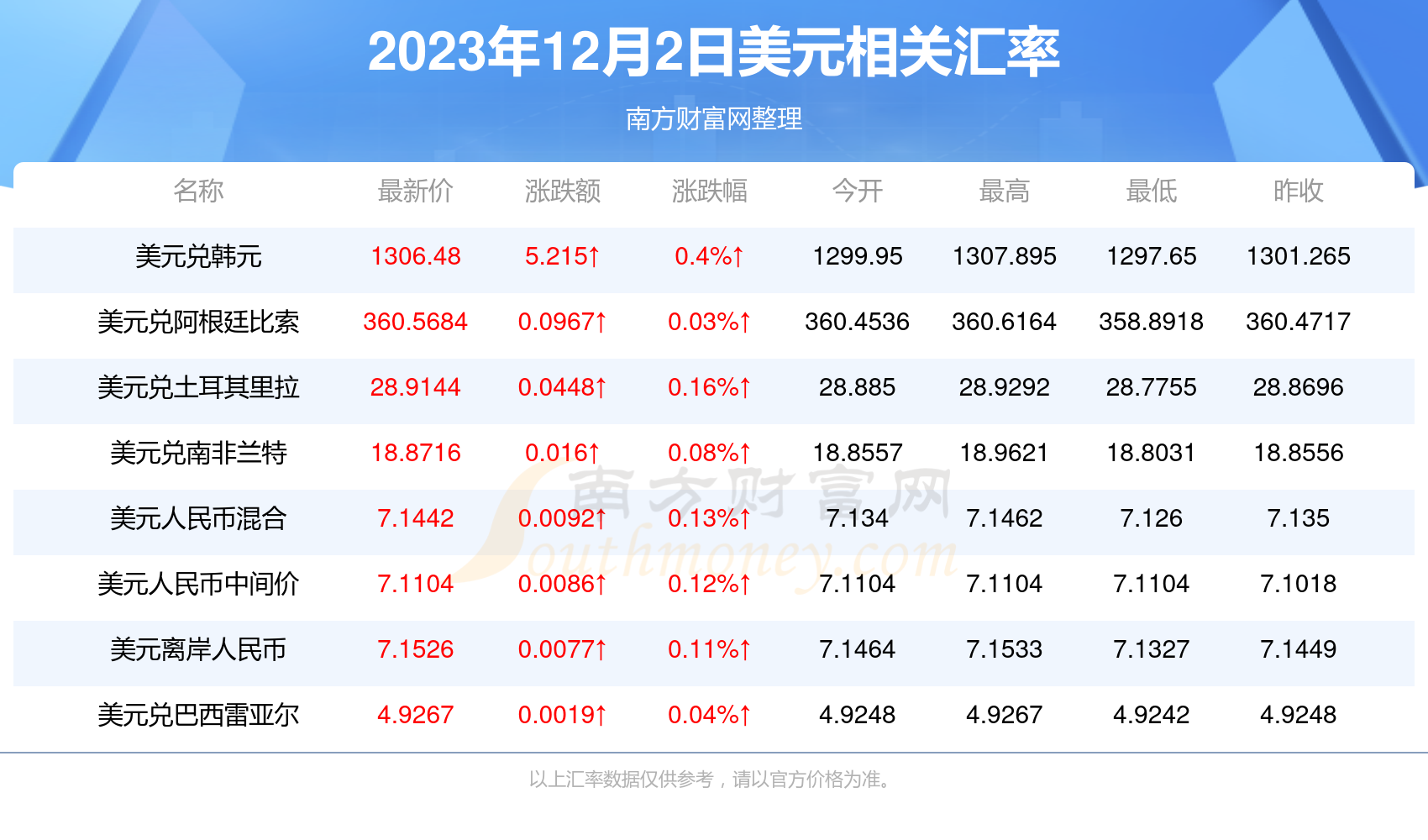
Task: Click opening value 28.885
Action: click(858, 387)
